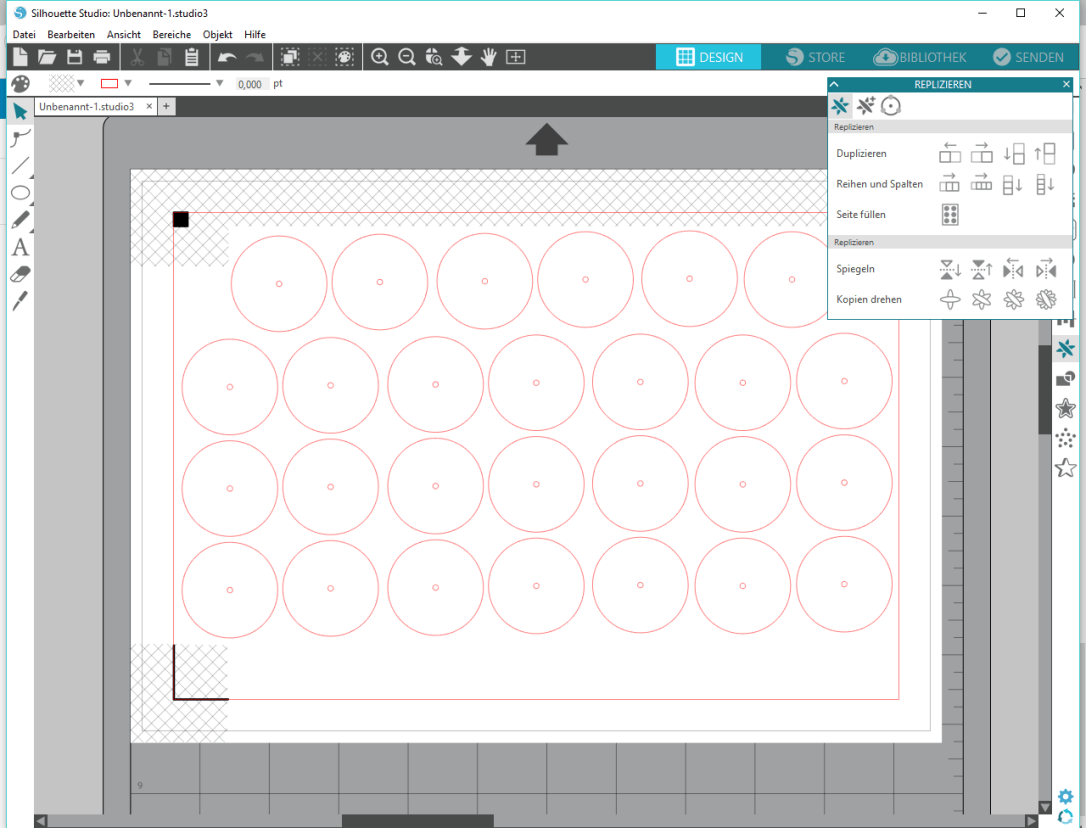Open the Objekt menu

[x=217, y=34]
